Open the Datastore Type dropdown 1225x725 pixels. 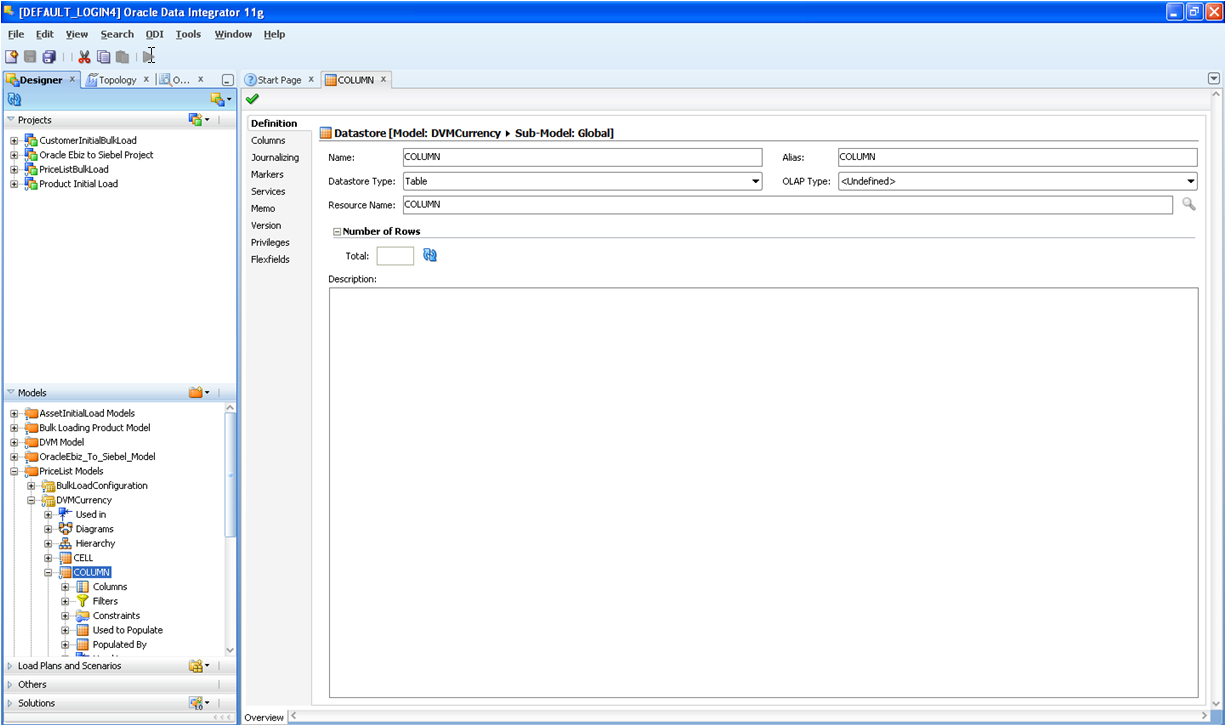(x=755, y=182)
